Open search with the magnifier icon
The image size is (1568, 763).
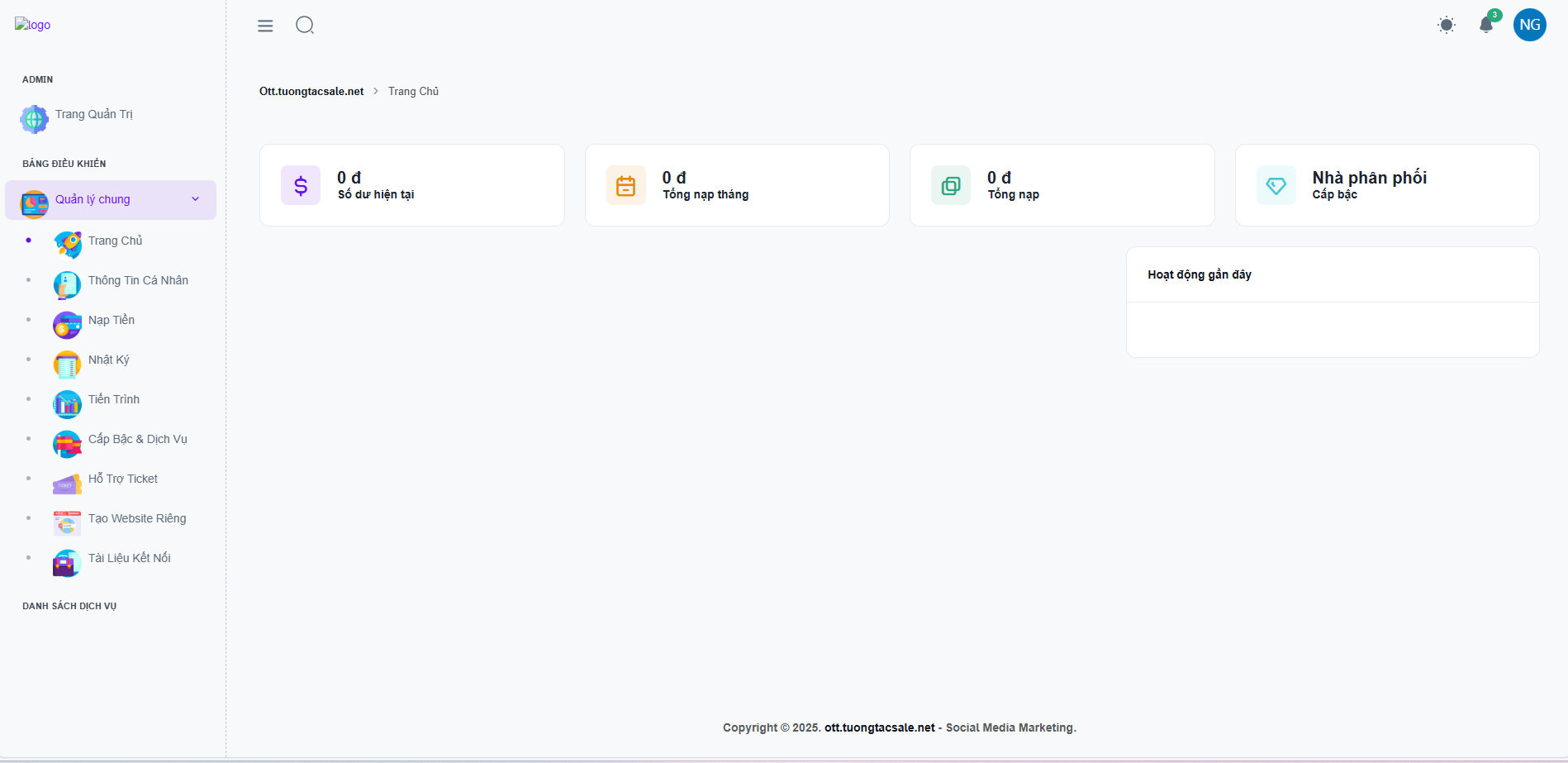pos(305,26)
